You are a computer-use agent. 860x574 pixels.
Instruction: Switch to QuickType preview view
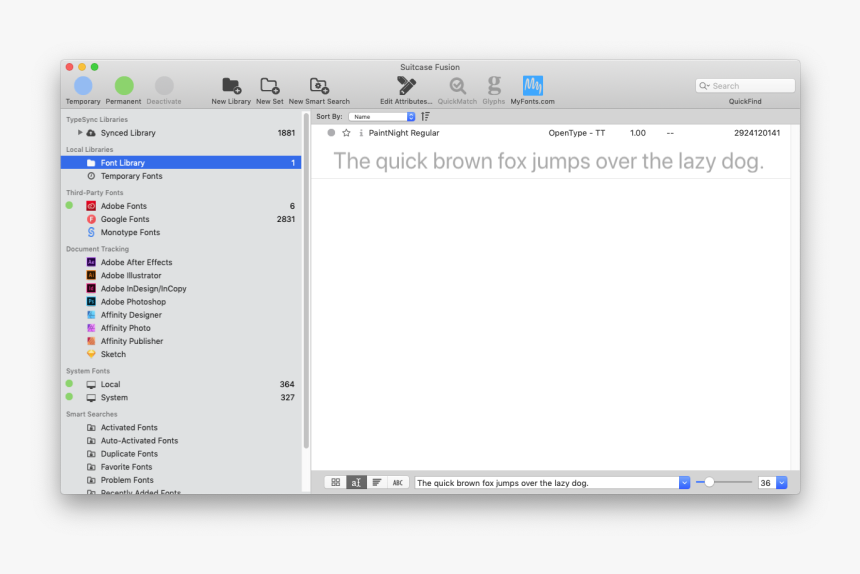tap(356, 482)
